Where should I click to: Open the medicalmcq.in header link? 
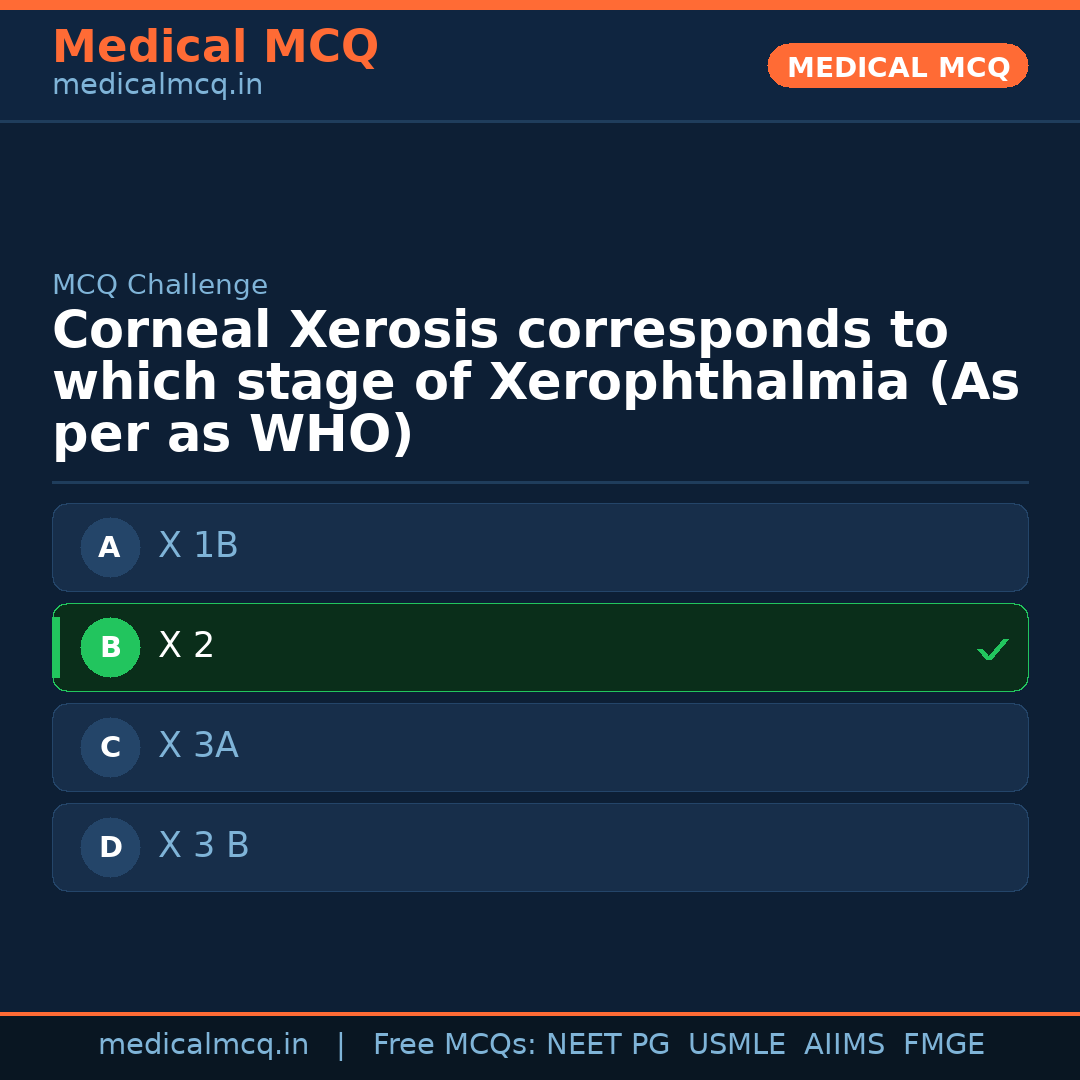tap(157, 84)
